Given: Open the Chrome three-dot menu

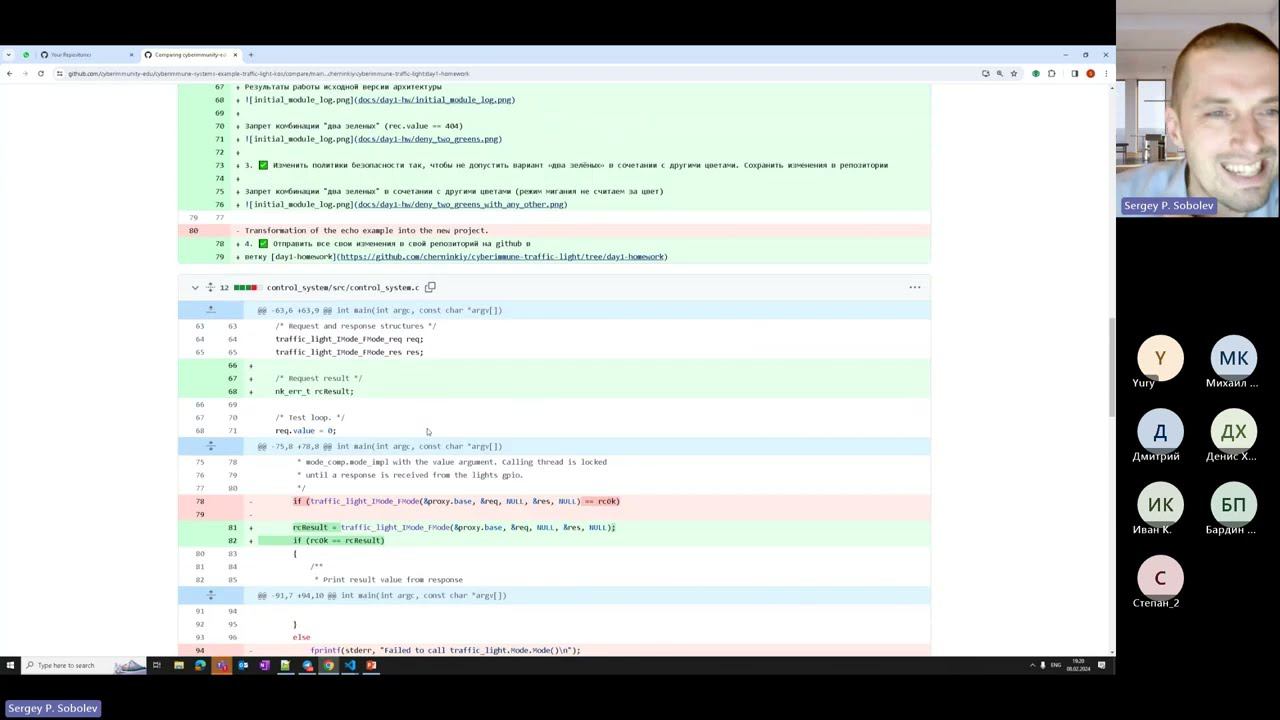Looking at the screenshot, I should (1105, 73).
